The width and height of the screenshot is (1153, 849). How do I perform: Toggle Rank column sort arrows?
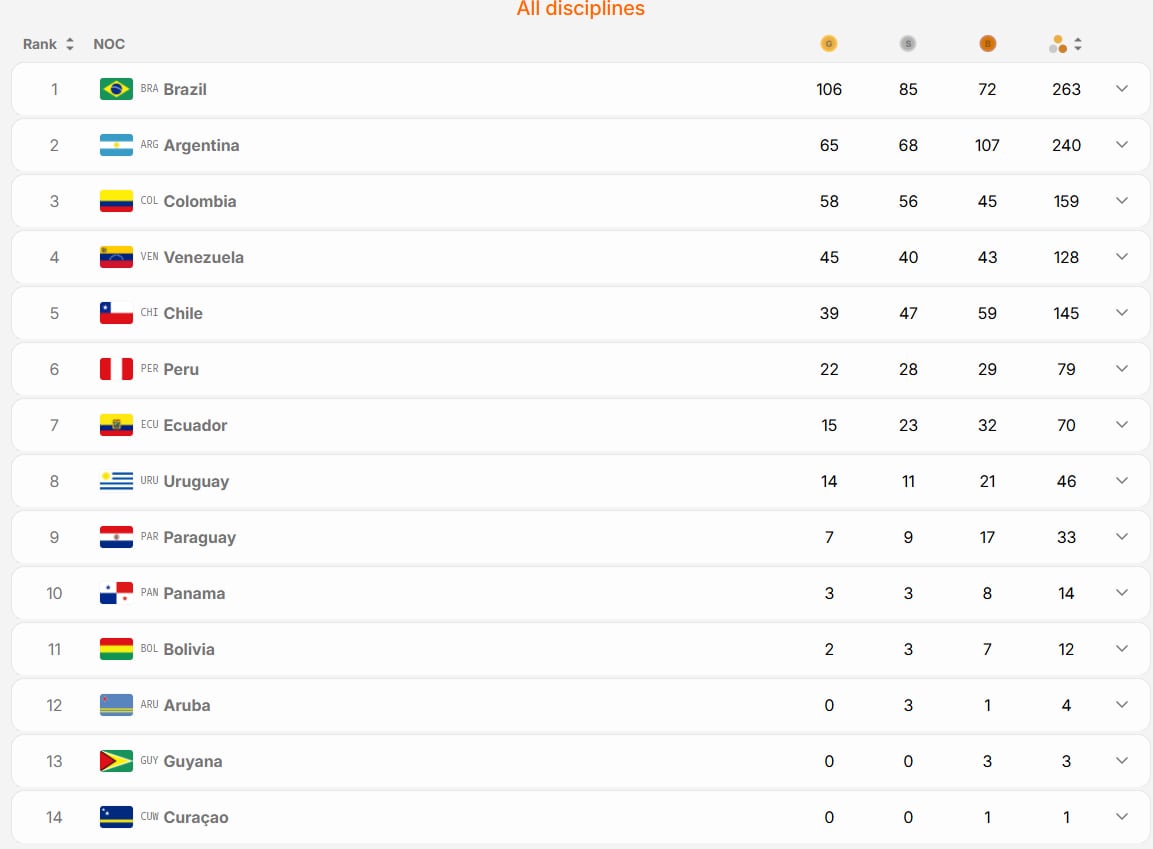coord(70,44)
